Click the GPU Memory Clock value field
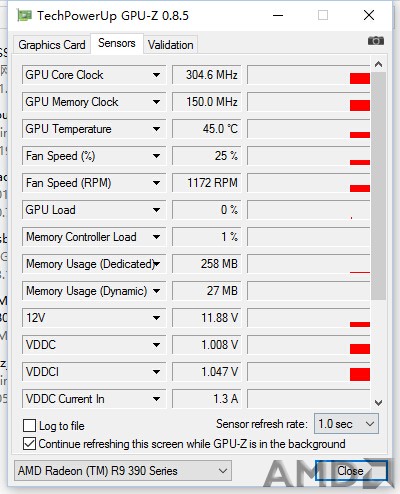Screen dimensions: 400x494 207,102
